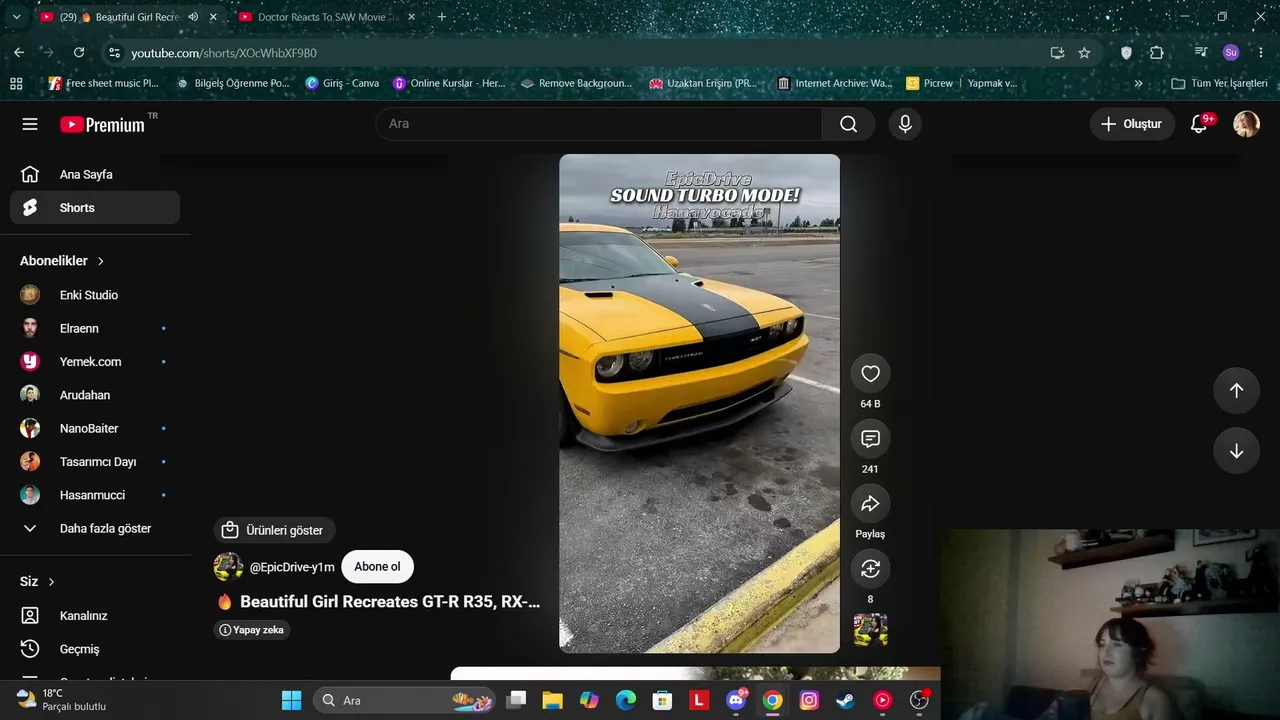Open Kanalınız in the sidebar
The height and width of the screenshot is (720, 1280).
tap(95, 616)
